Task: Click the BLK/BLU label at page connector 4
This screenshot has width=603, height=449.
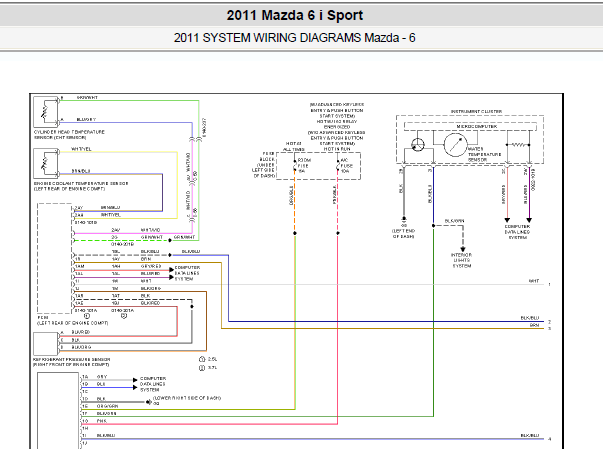Action: [530, 436]
